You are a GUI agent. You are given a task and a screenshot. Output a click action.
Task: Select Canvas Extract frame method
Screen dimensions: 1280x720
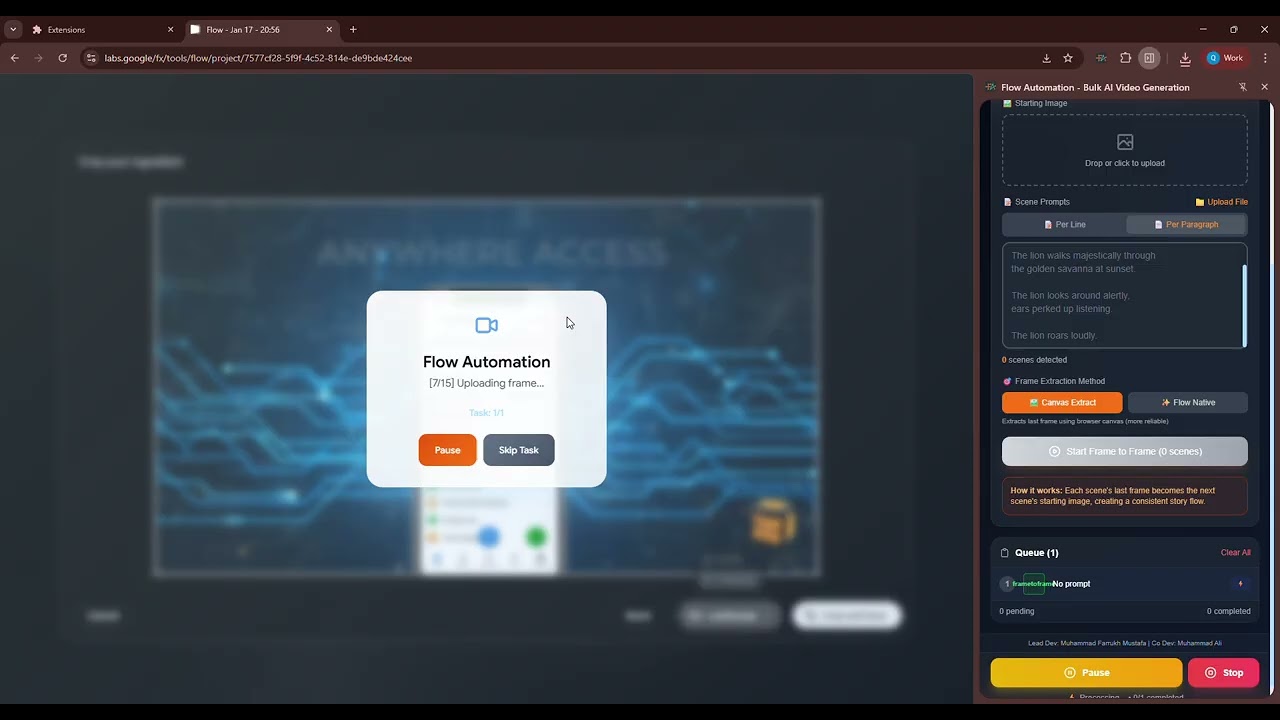tap(1062, 402)
